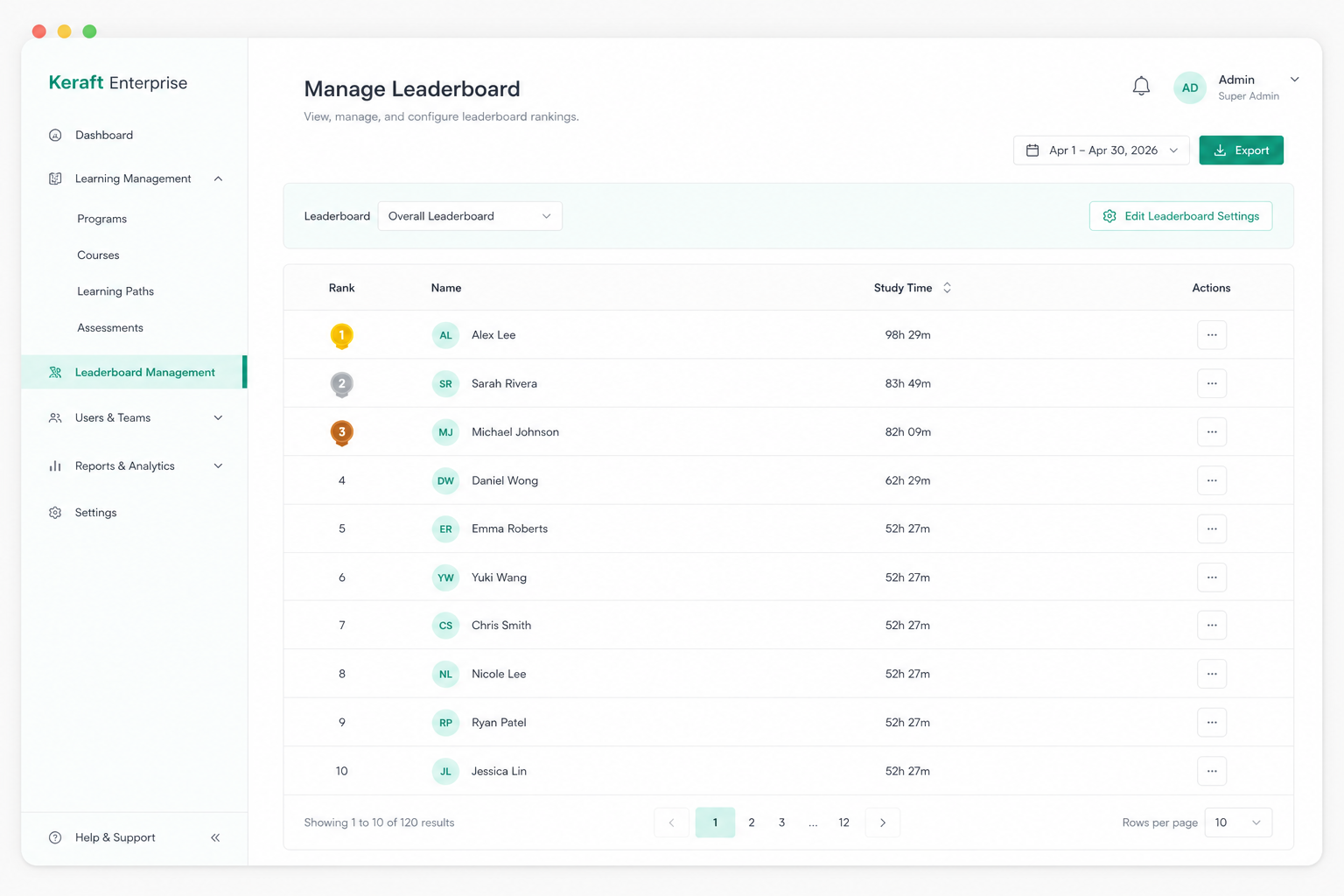Select Leaderboard Management in the sidebar
This screenshot has height=896, width=1344.
134,372
